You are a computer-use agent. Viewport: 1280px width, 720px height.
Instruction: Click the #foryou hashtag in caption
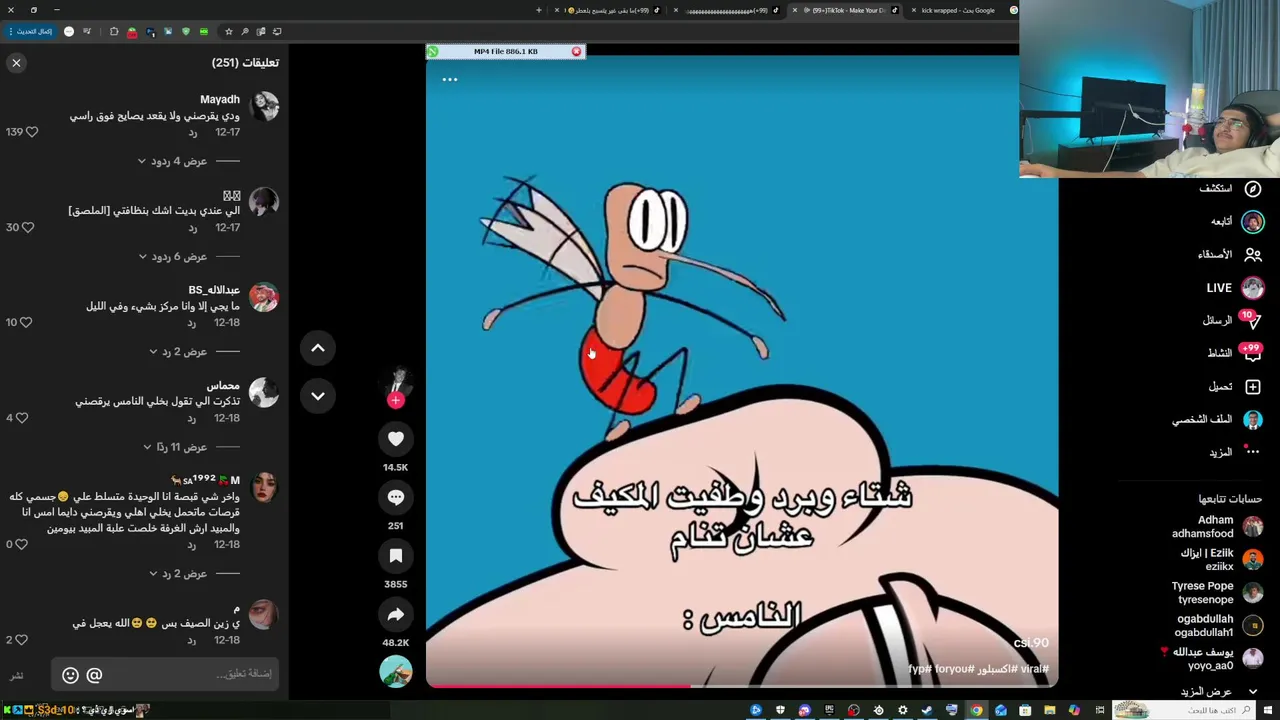[950, 669]
